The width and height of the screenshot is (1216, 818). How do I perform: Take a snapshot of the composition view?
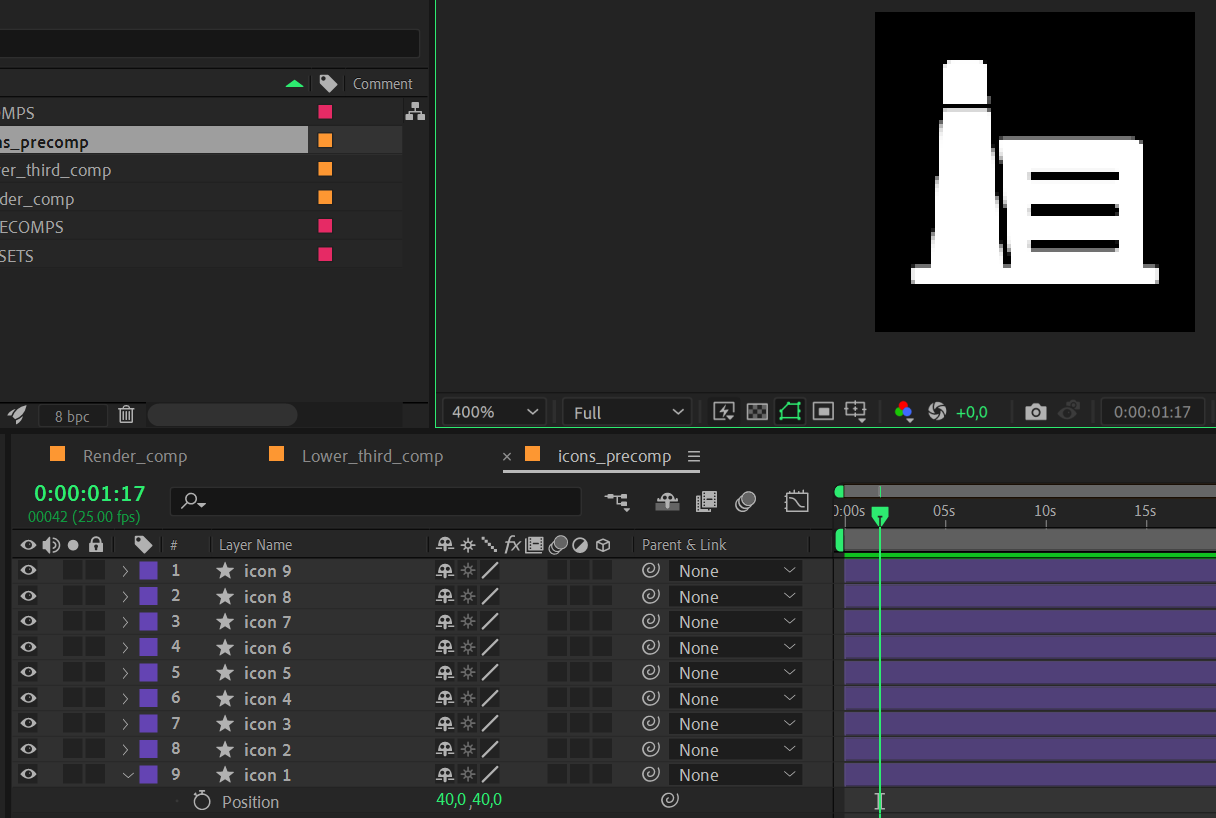pyautogui.click(x=1035, y=411)
